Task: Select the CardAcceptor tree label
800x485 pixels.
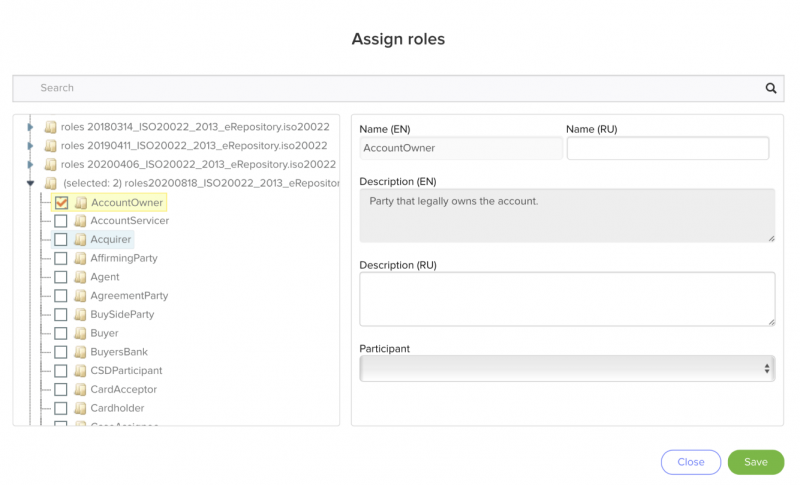Action: [x=123, y=390]
